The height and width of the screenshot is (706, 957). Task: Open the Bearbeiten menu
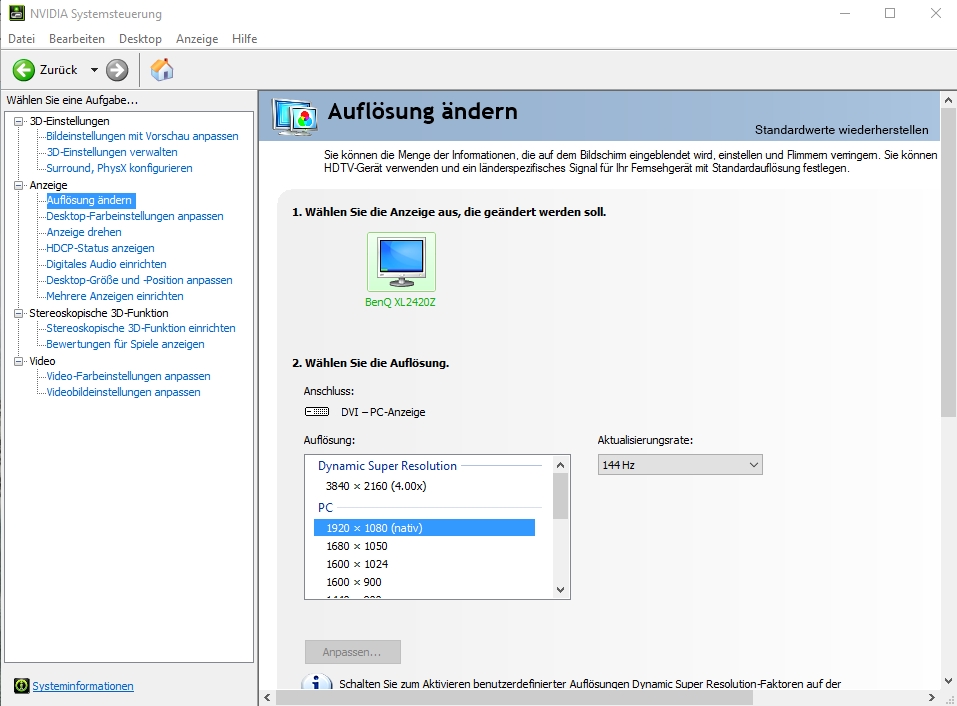click(77, 38)
